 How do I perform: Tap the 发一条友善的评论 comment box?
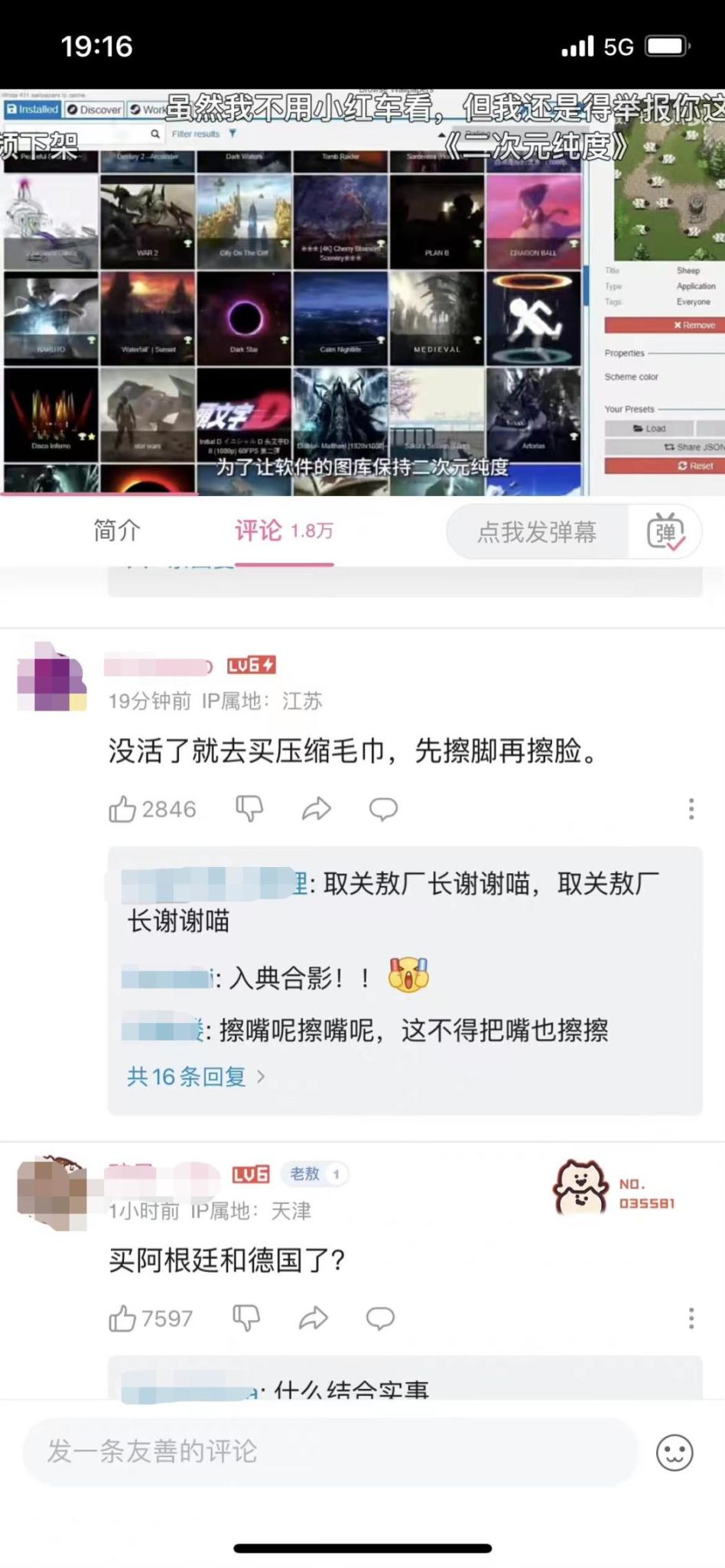[330, 1452]
